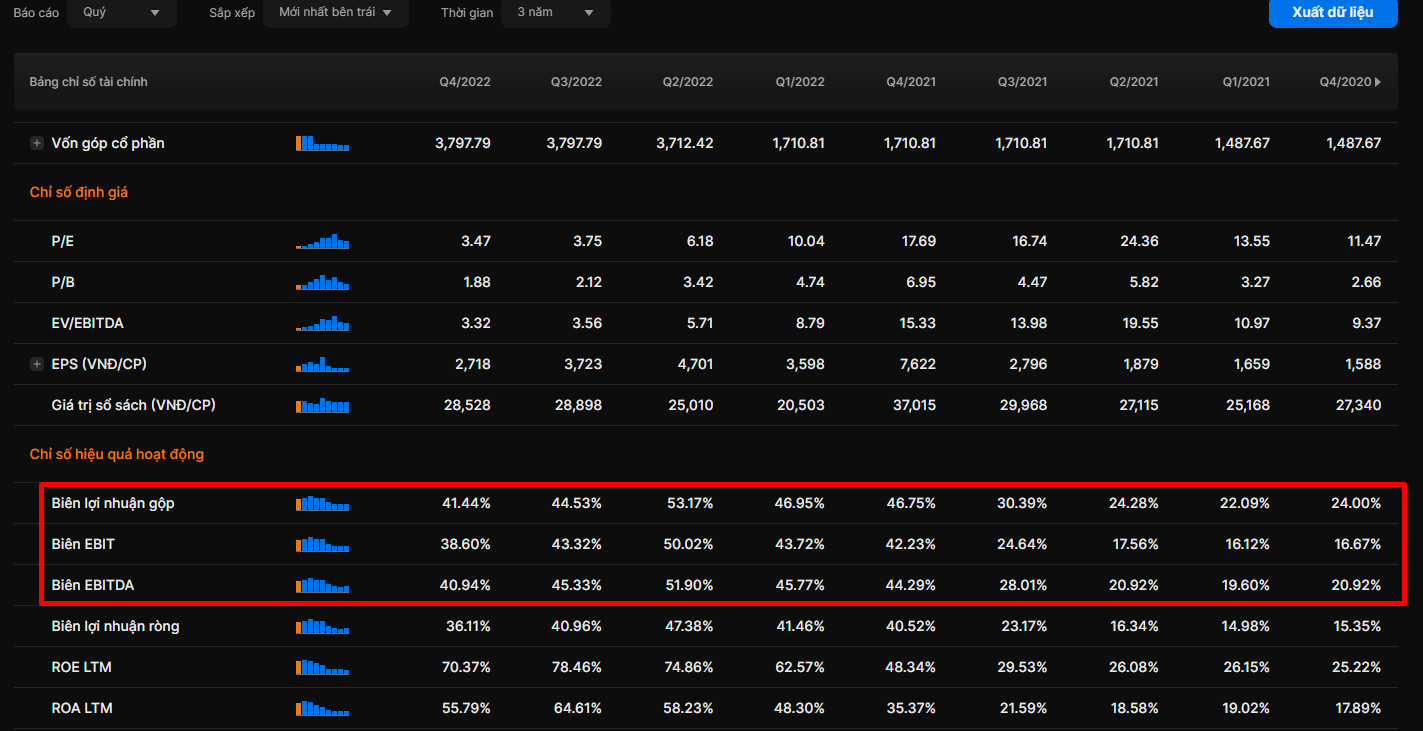Click the Q3/2022 column header

[x=576, y=82]
